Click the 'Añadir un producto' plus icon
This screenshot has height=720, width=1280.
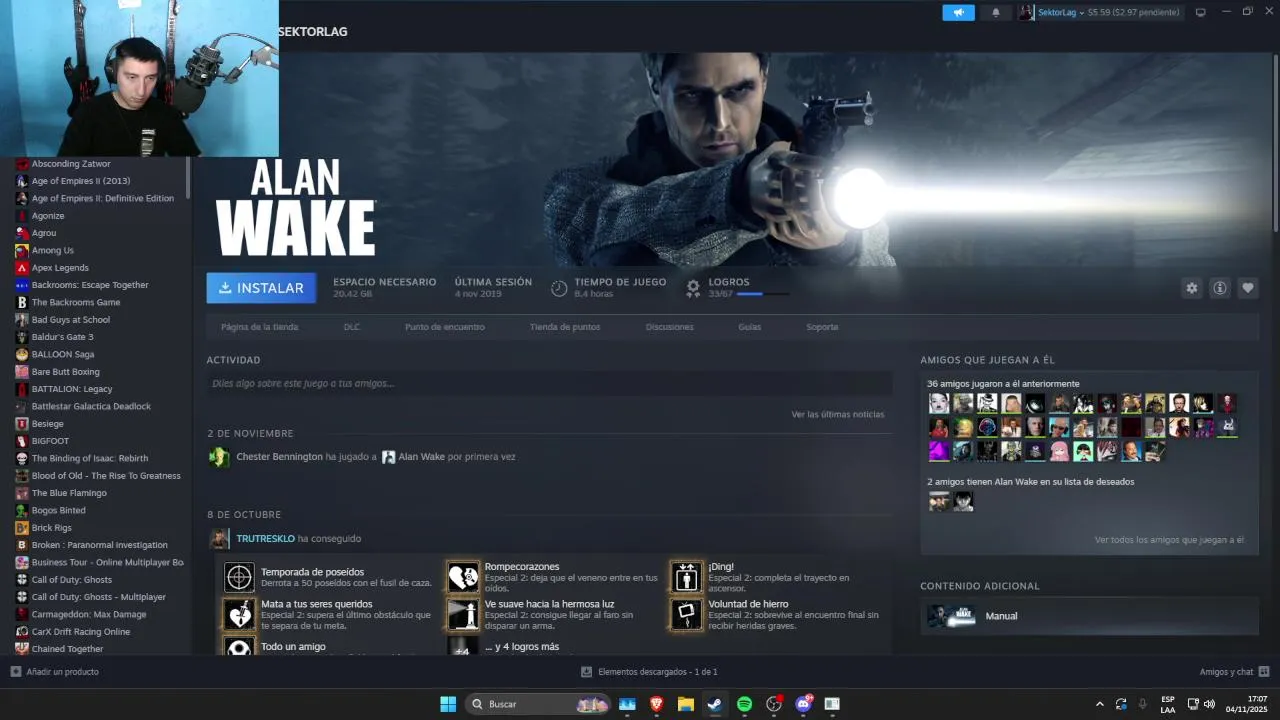coord(15,672)
